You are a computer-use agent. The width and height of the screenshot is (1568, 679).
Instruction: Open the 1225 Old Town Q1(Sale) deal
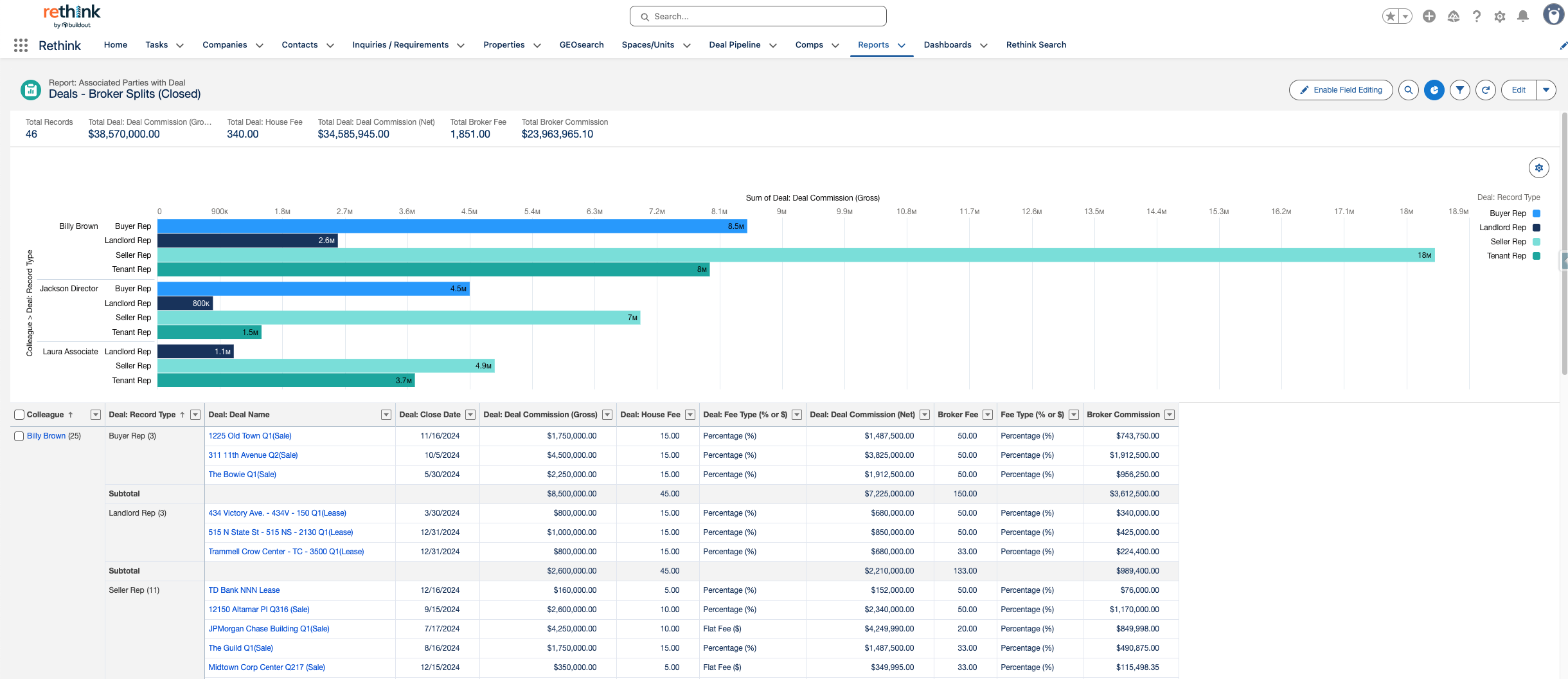(x=250, y=436)
